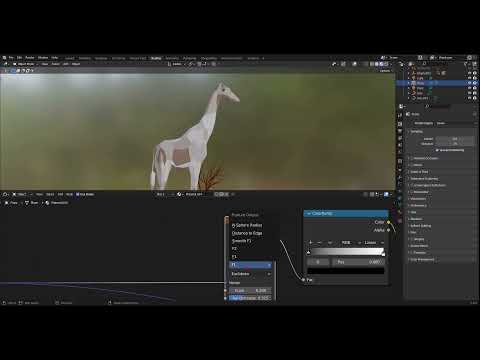
Task: Choose F2 feature option in list
Action: (x=234, y=249)
